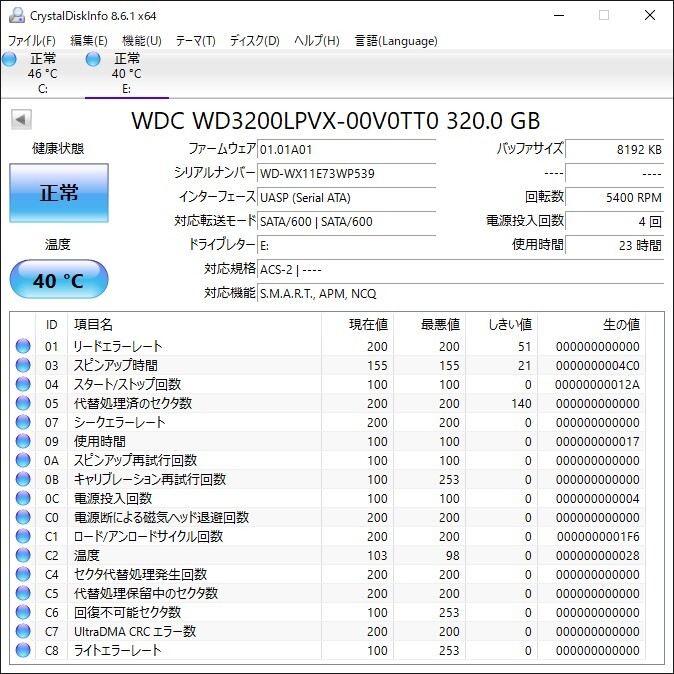This screenshot has height=674, width=674.
Task: Select the リードエラーレート attribute name
Action: coord(118,346)
